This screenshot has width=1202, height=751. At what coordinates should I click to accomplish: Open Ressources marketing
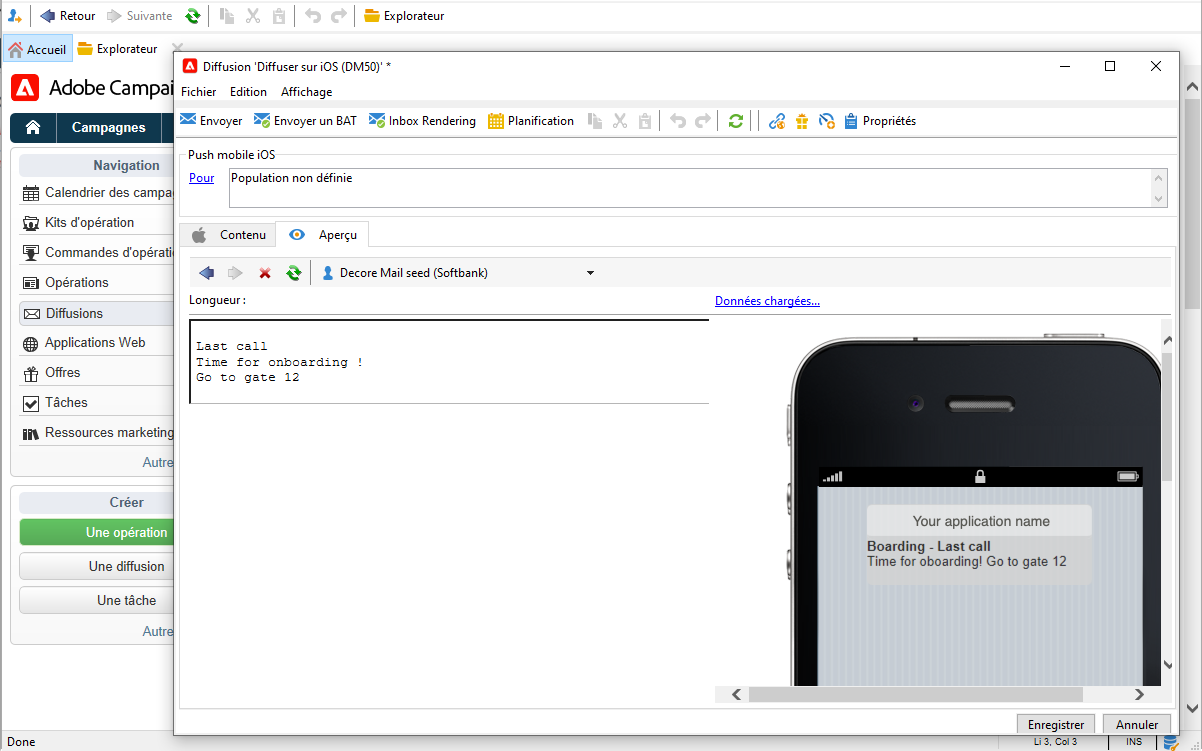[x=98, y=433]
